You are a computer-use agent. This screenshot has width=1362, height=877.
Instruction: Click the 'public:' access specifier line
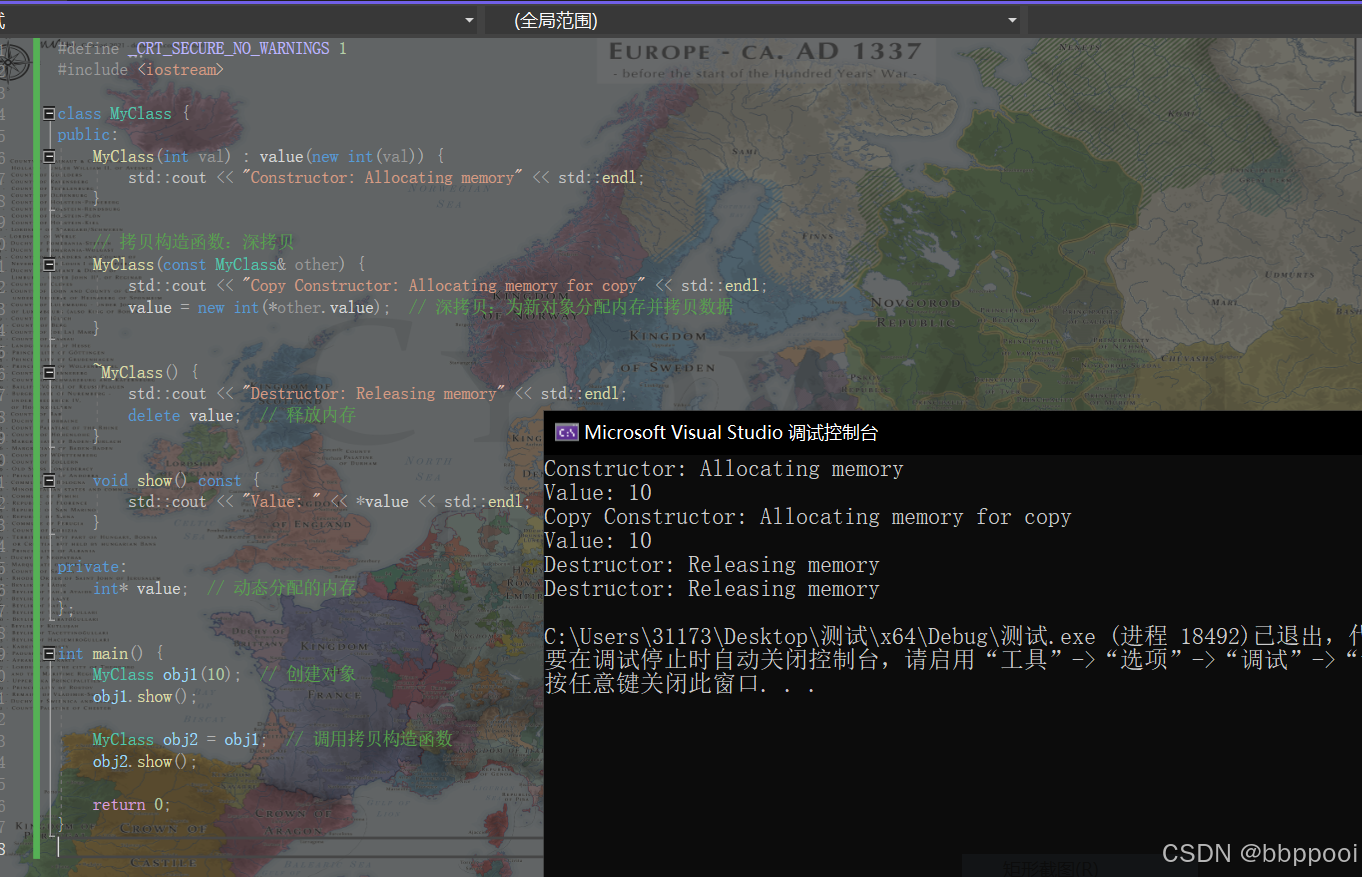click(x=88, y=135)
